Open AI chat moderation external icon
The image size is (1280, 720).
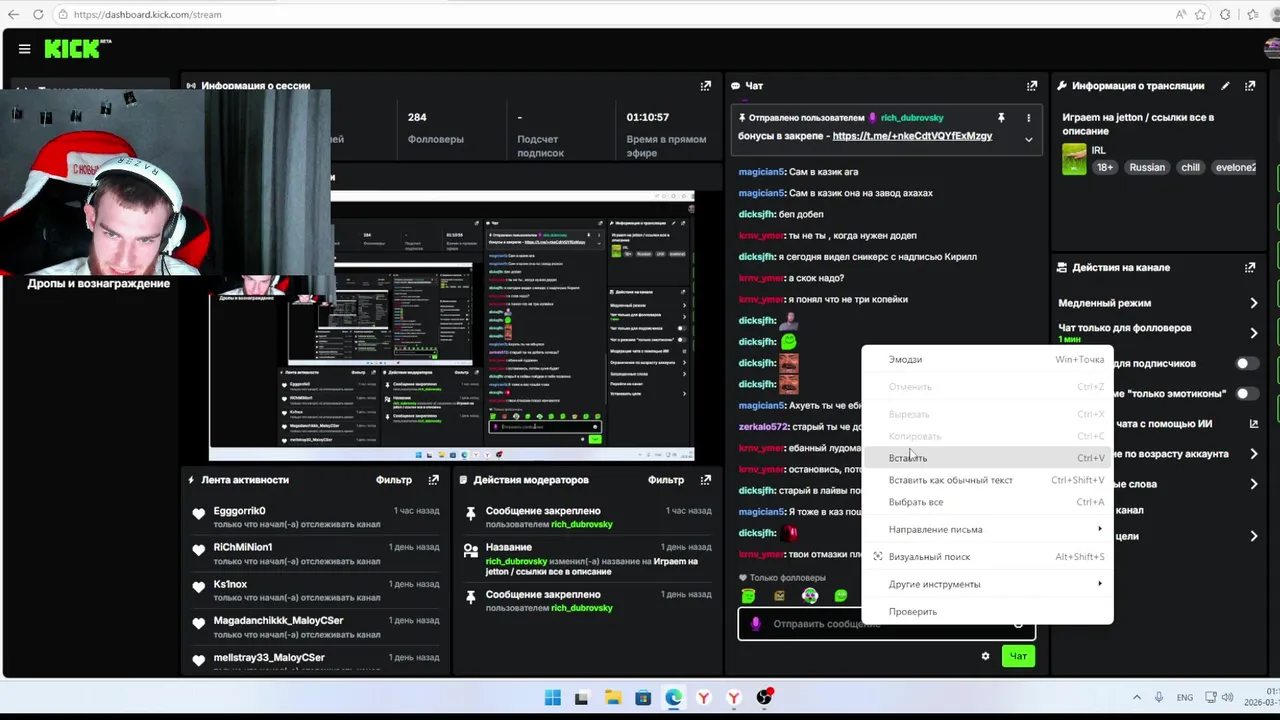[1253, 424]
